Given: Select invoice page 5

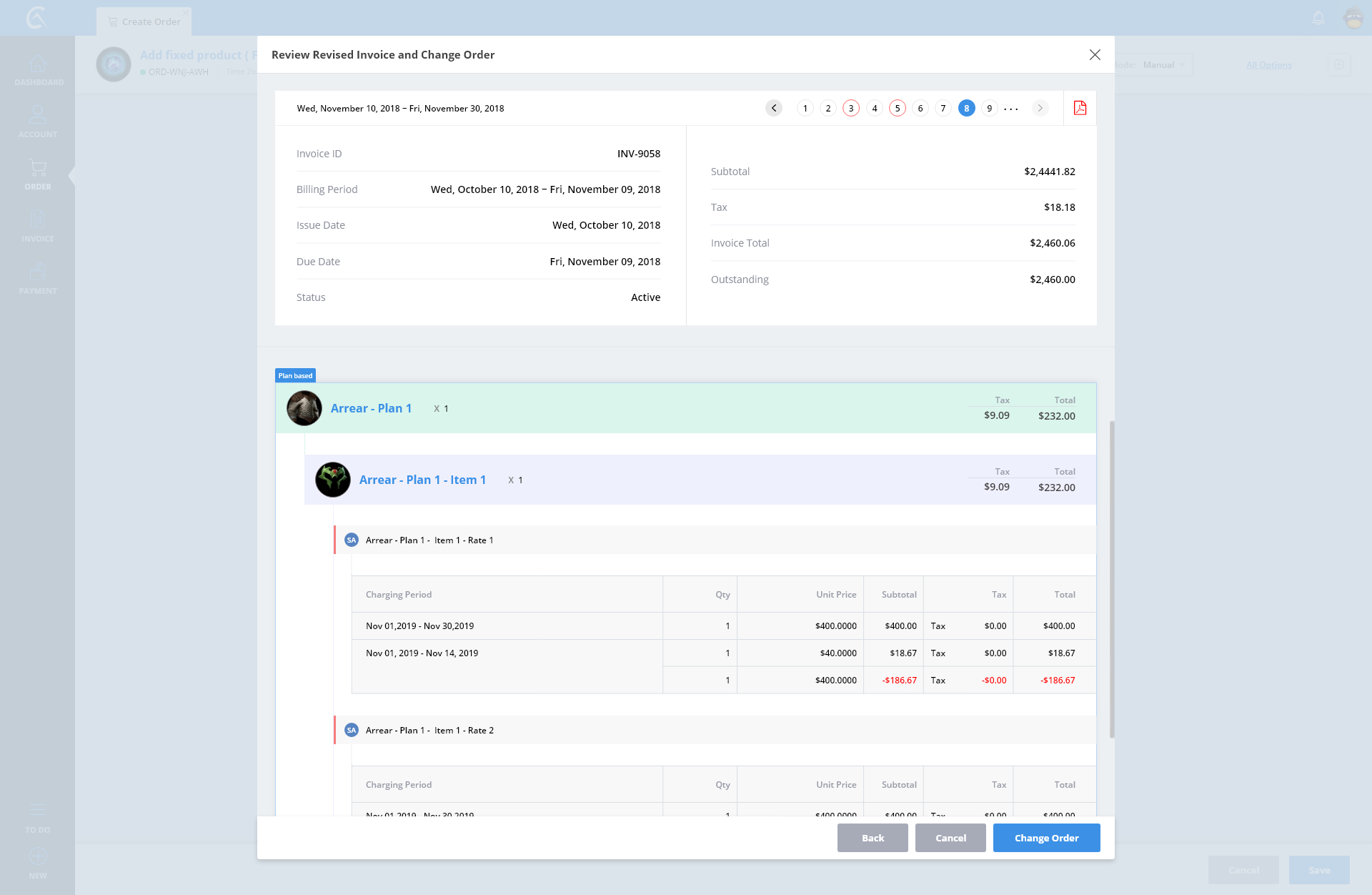Looking at the screenshot, I should click(897, 108).
